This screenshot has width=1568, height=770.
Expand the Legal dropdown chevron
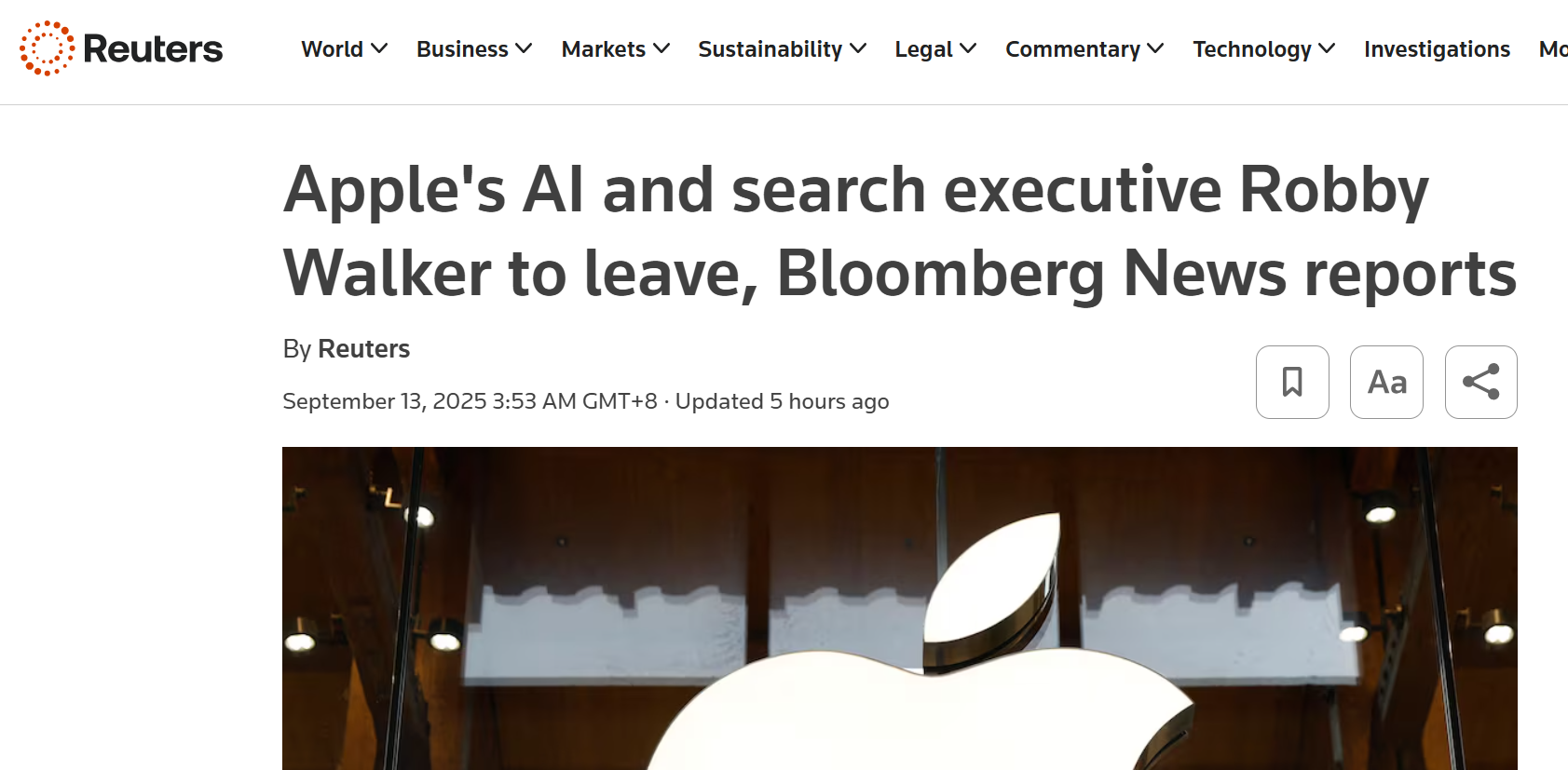pyautogui.click(x=968, y=48)
